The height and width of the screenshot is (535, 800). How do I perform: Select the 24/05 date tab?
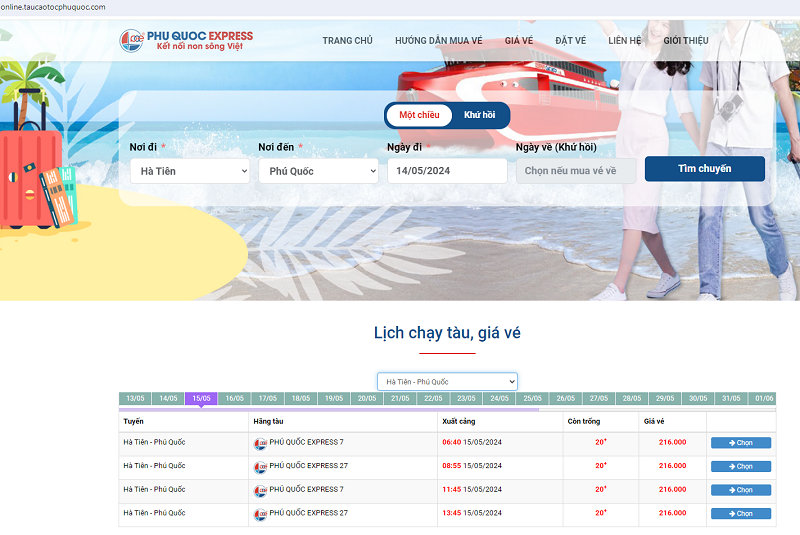499,398
